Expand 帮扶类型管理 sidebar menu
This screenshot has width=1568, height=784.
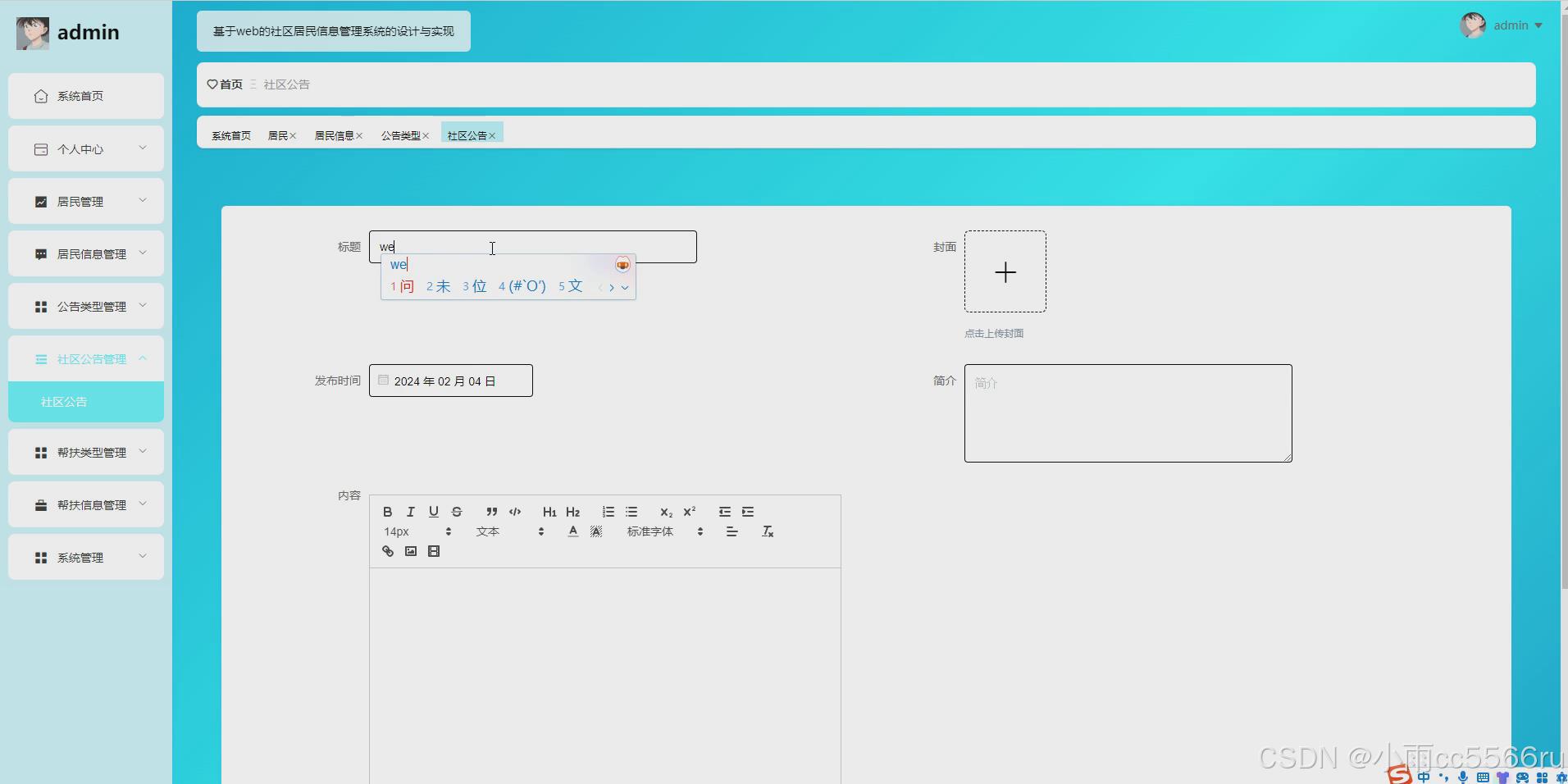click(86, 452)
